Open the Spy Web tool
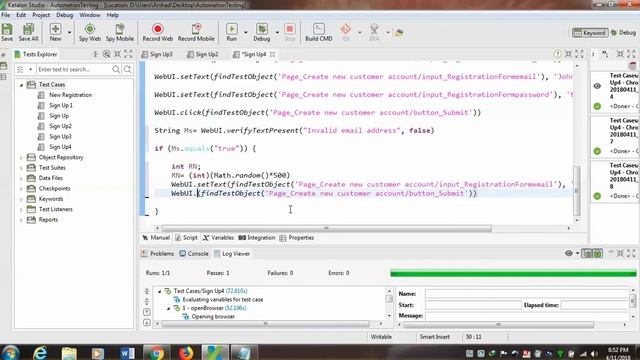The height and width of the screenshot is (360, 640). (90, 32)
